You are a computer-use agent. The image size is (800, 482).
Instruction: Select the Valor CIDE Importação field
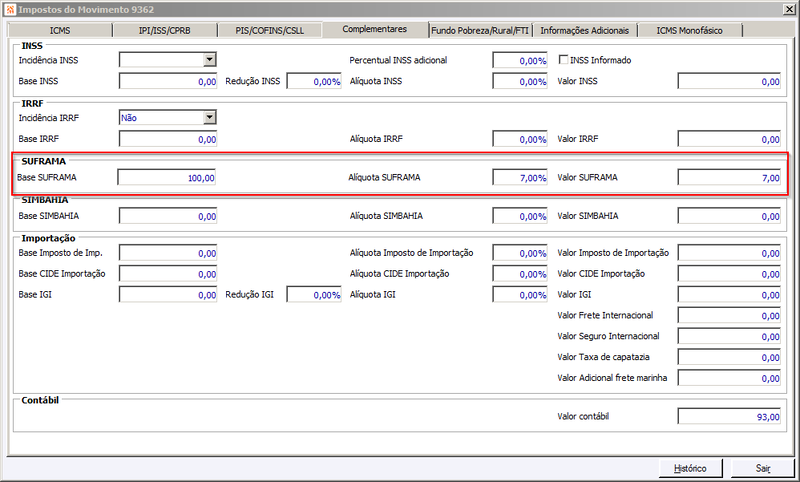point(729,273)
